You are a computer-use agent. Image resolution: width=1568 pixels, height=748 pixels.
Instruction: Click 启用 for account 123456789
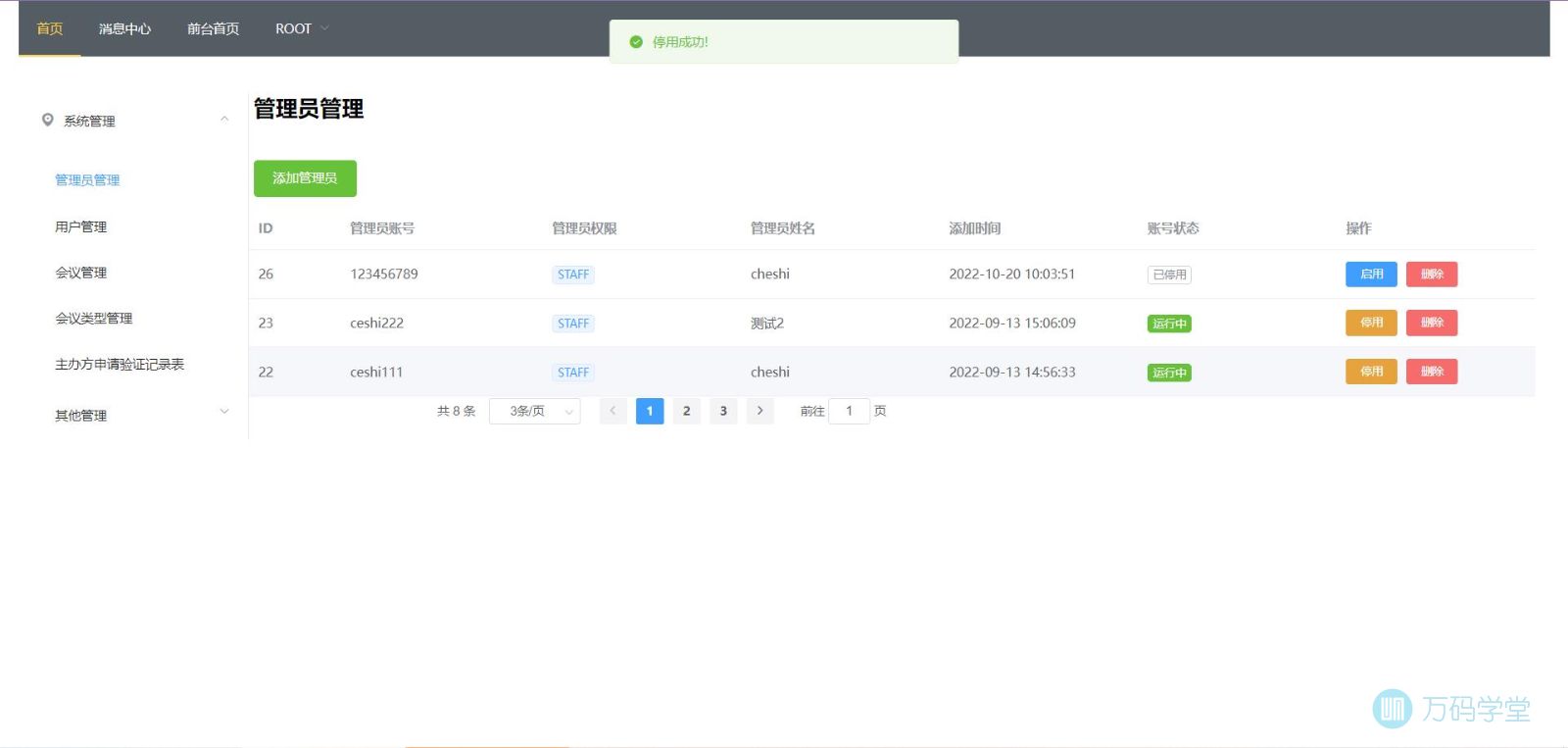(1371, 274)
